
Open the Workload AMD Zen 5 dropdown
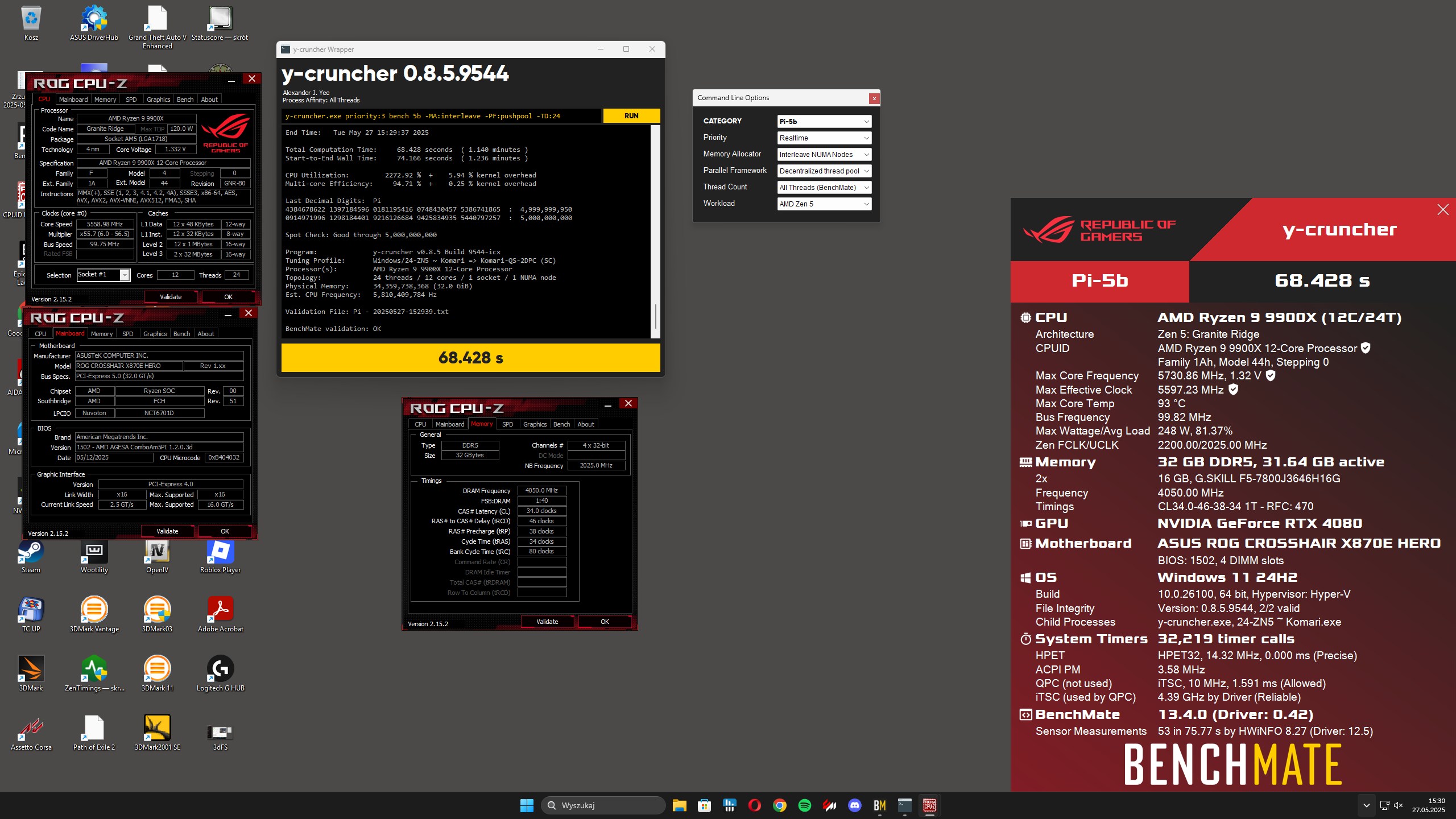coord(824,204)
